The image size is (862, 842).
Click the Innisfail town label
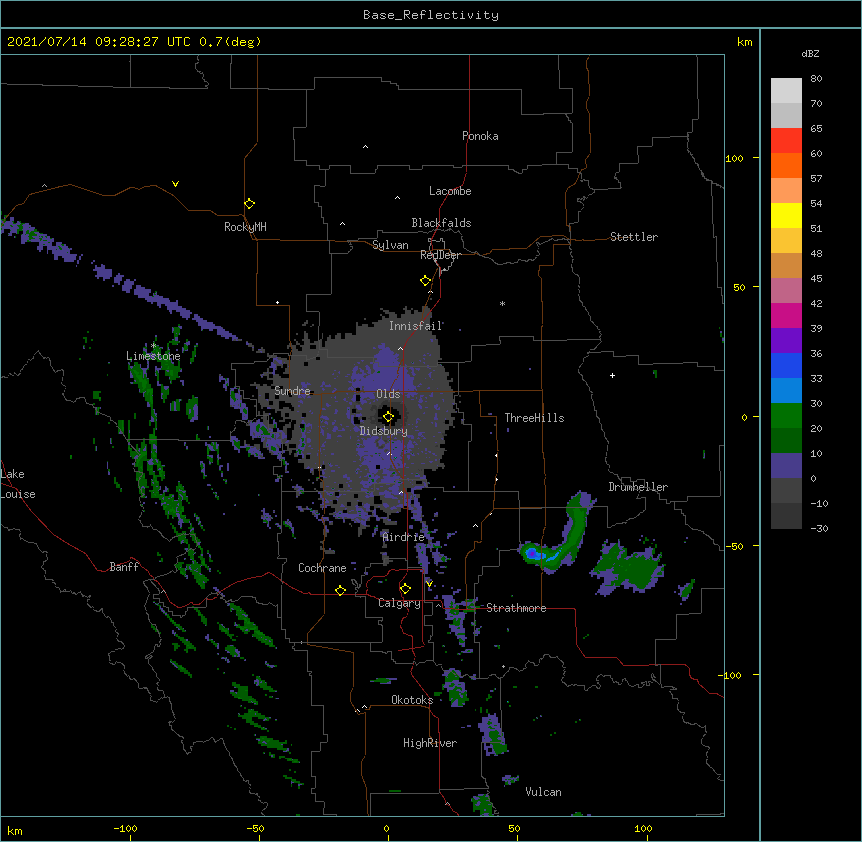(x=416, y=326)
